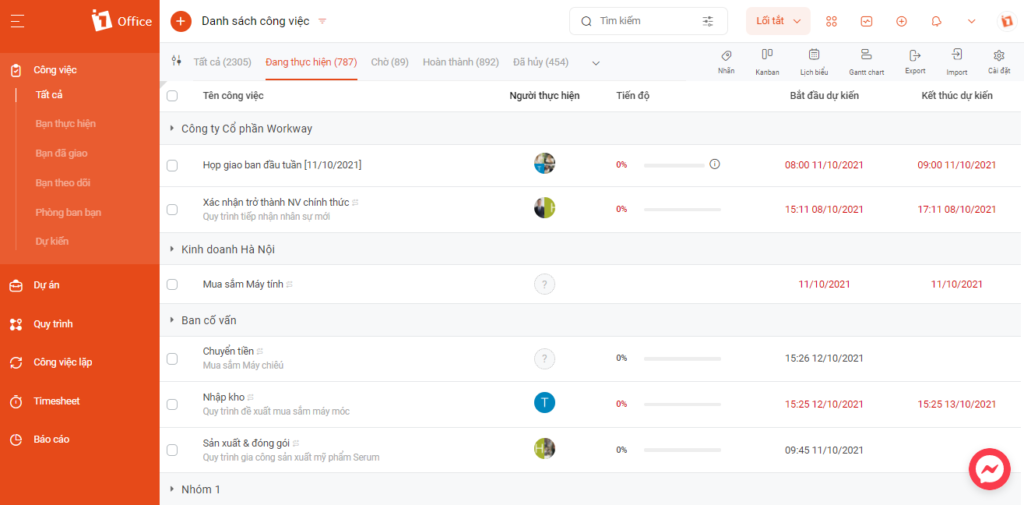Click assignee avatar for Xác nhận trở thành NV
The width and height of the screenshot is (1024, 505).
click(x=545, y=208)
